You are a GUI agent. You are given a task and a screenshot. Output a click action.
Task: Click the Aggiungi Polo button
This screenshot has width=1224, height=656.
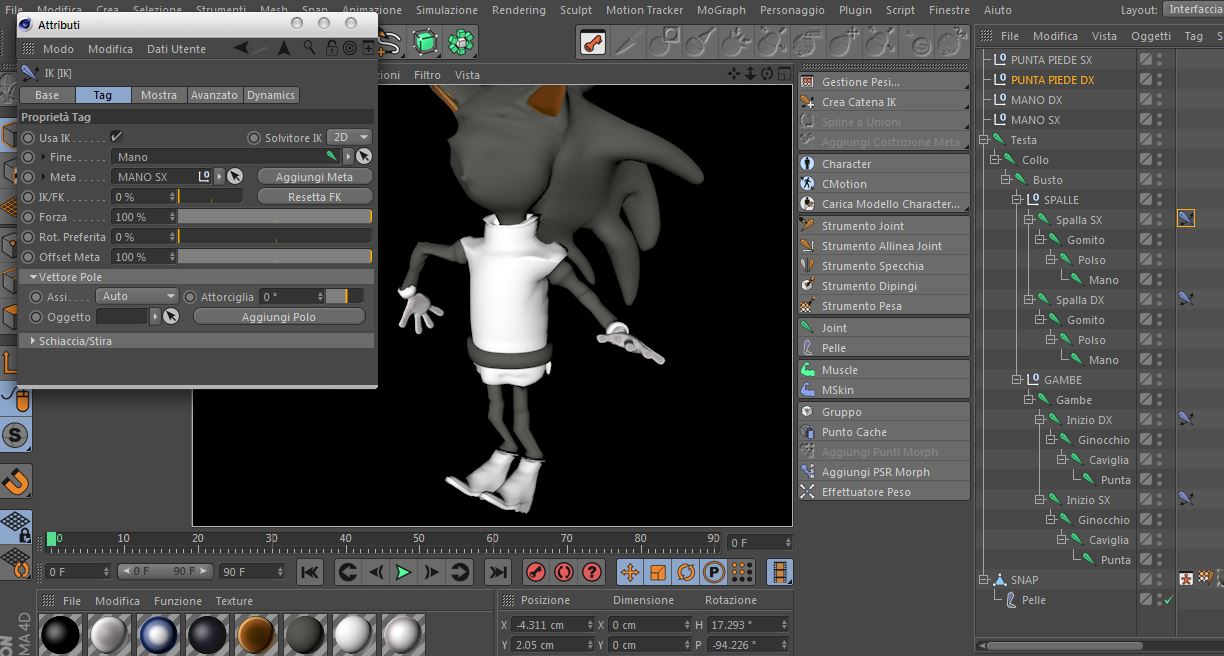(278, 317)
